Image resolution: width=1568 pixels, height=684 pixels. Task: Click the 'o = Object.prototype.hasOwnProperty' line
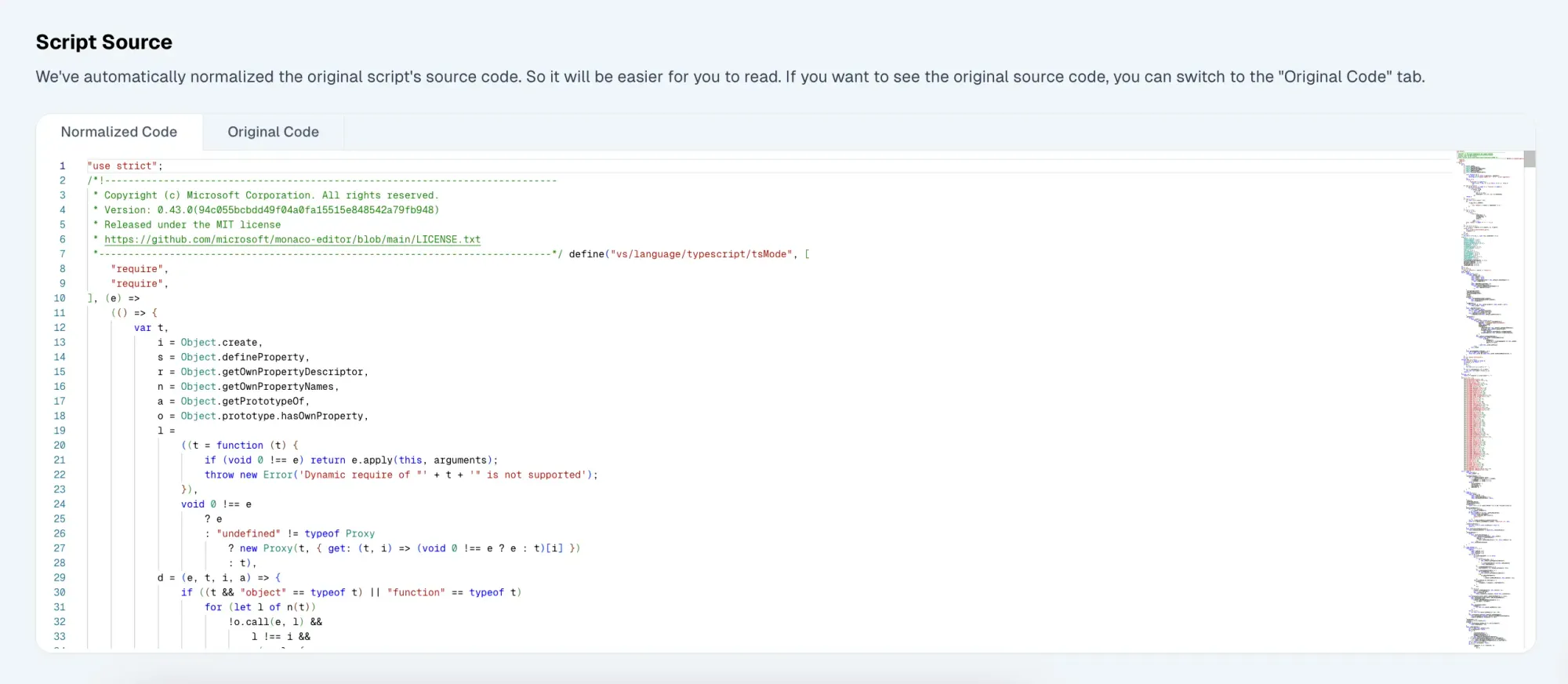tap(263, 416)
